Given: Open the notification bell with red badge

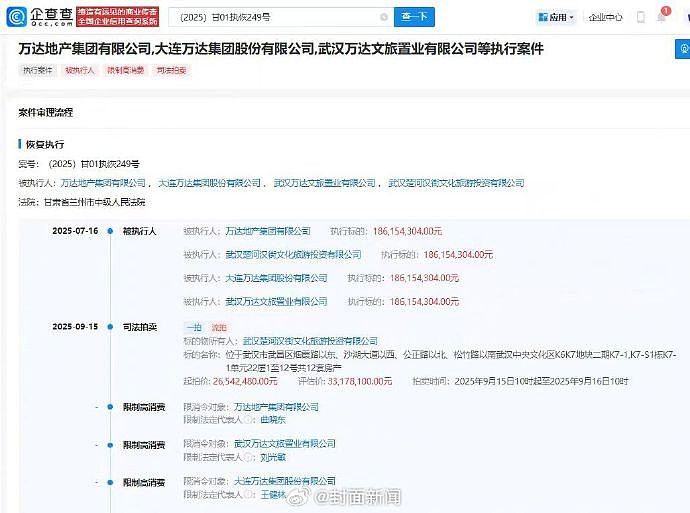Looking at the screenshot, I should (661, 16).
